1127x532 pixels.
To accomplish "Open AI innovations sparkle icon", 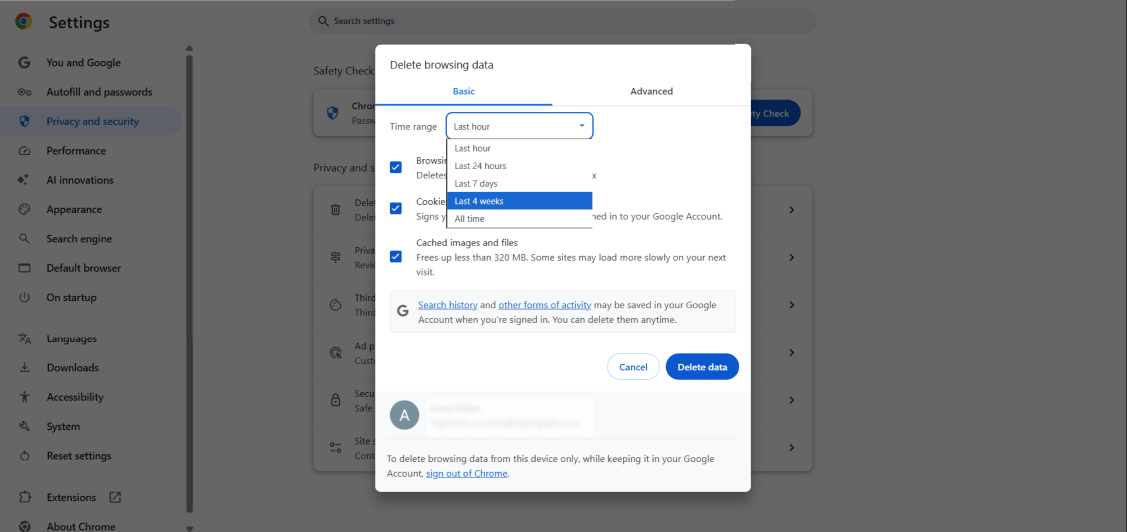I will coord(24,180).
